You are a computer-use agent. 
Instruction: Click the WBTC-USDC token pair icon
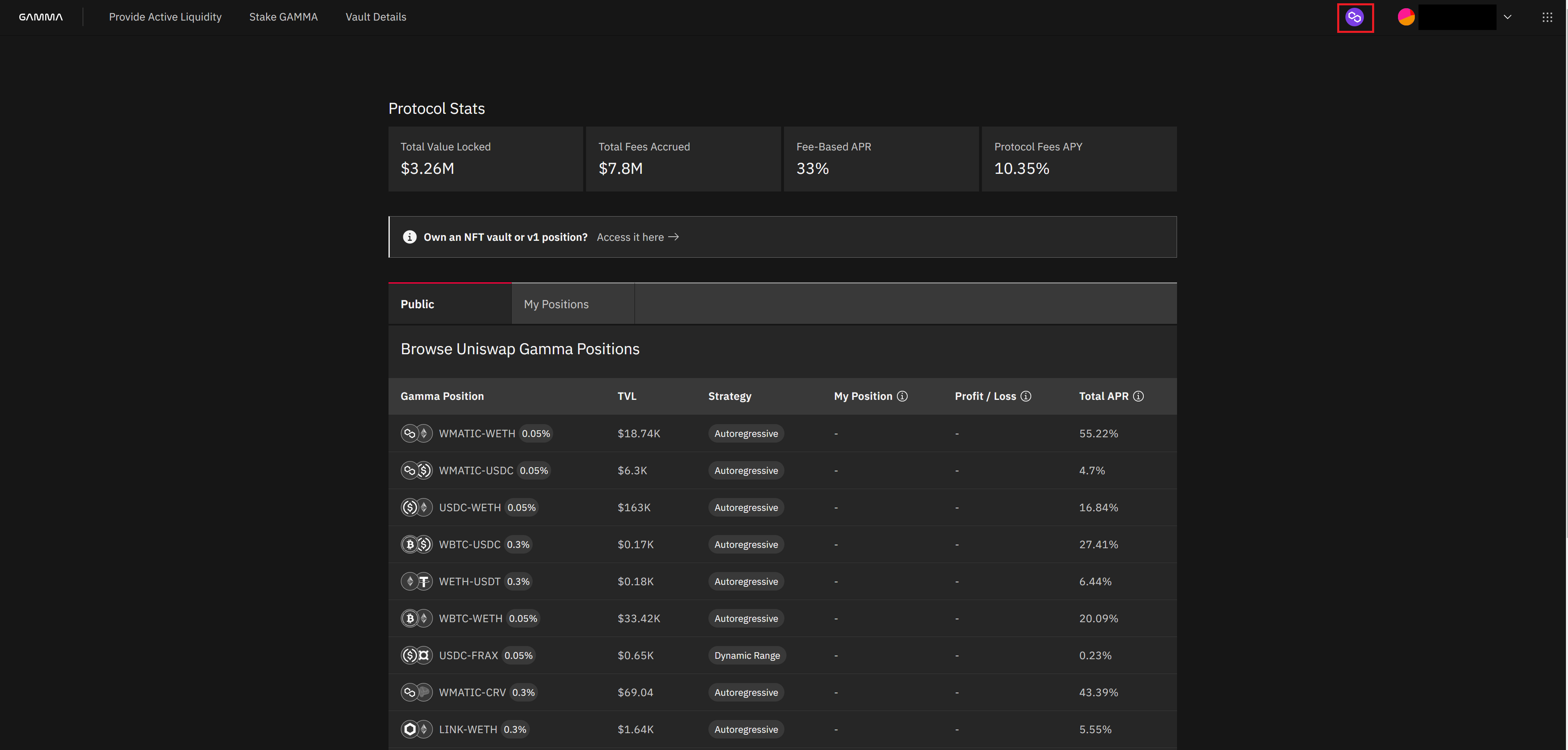tap(416, 544)
